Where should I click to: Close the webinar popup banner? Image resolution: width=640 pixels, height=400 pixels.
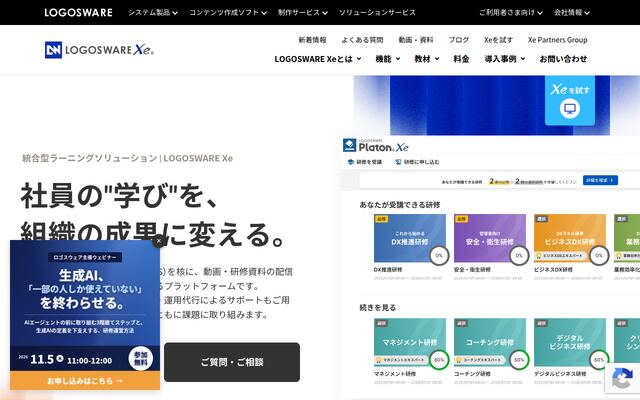point(159,241)
